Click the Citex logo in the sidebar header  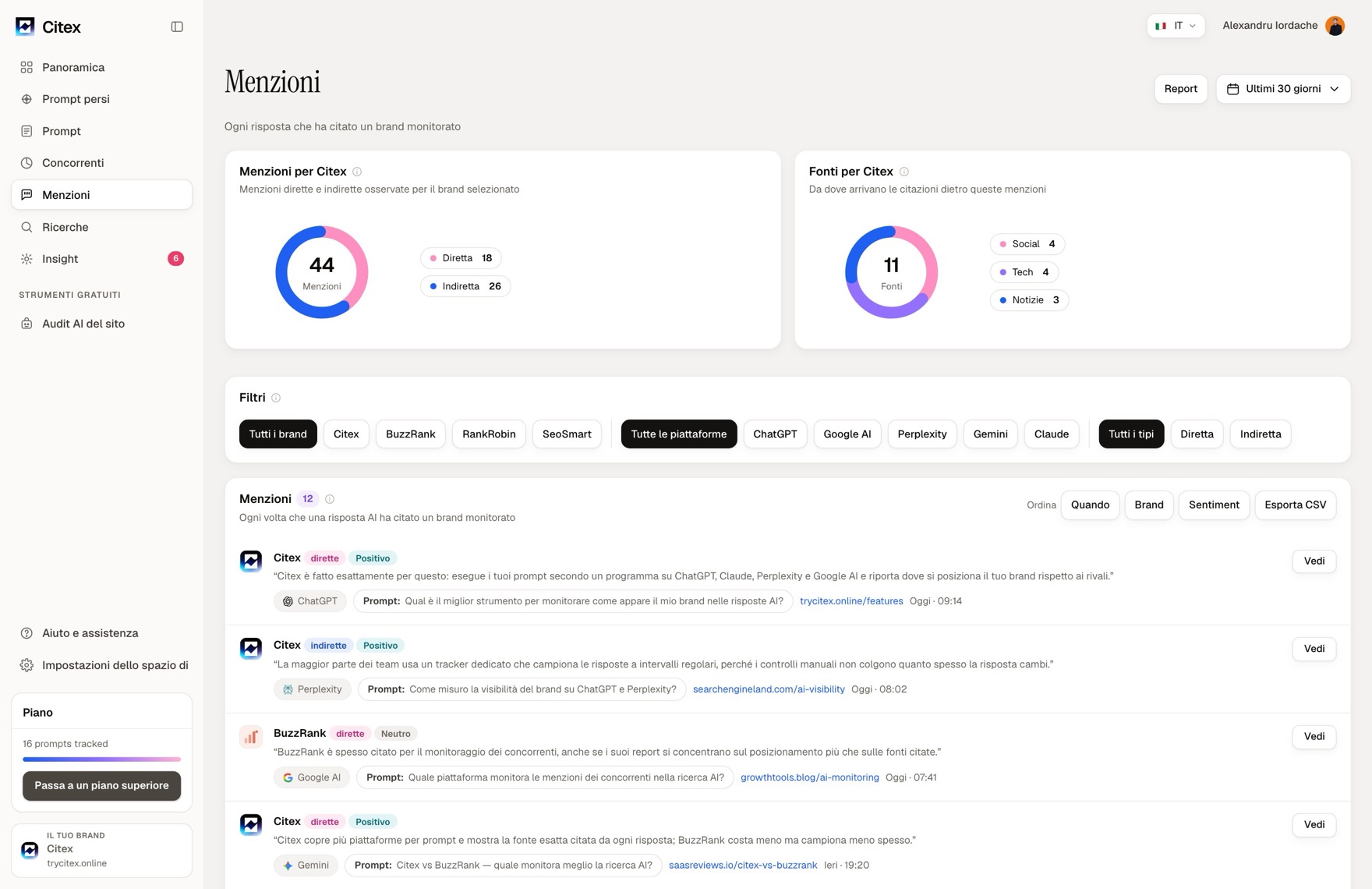pos(25,27)
